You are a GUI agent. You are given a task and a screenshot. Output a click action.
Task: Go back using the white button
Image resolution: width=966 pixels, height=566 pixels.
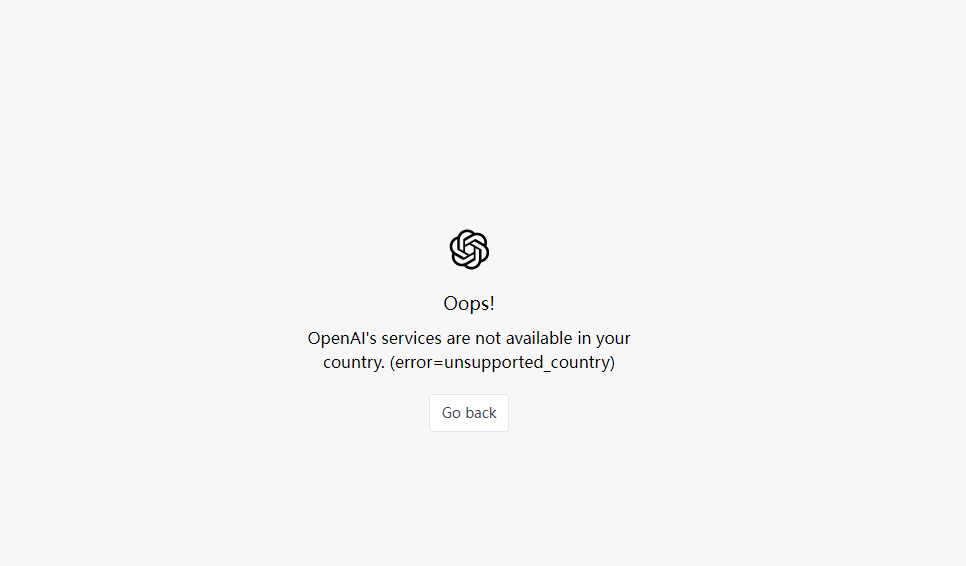469,413
